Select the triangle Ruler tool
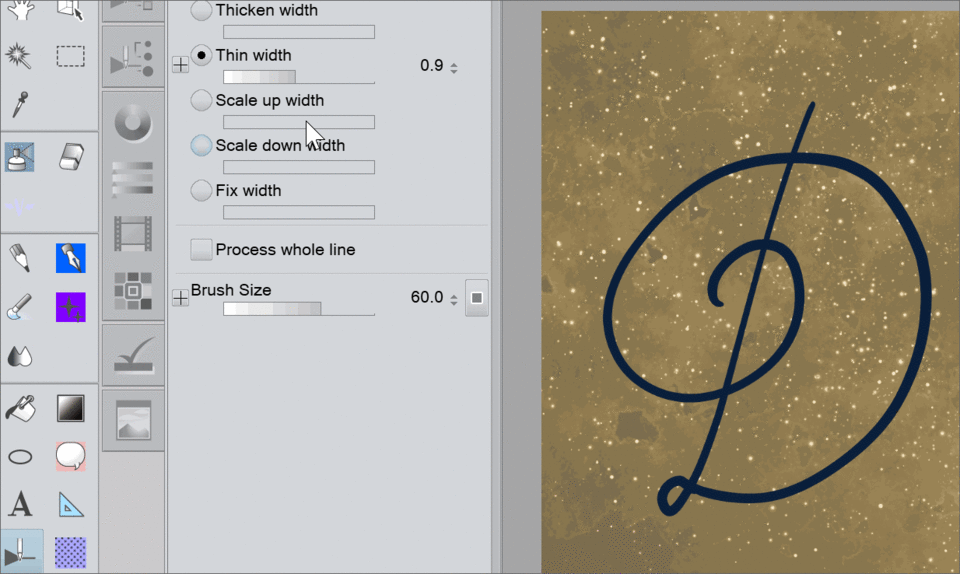Viewport: 960px width, 574px height. pos(71,505)
